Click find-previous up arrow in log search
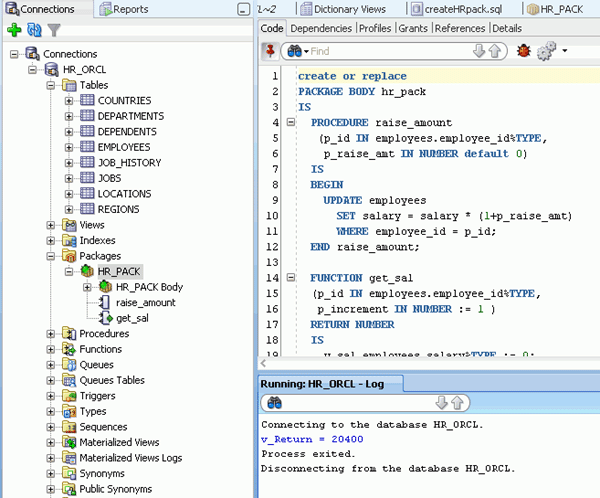600x498 pixels. pyautogui.click(x=457, y=402)
